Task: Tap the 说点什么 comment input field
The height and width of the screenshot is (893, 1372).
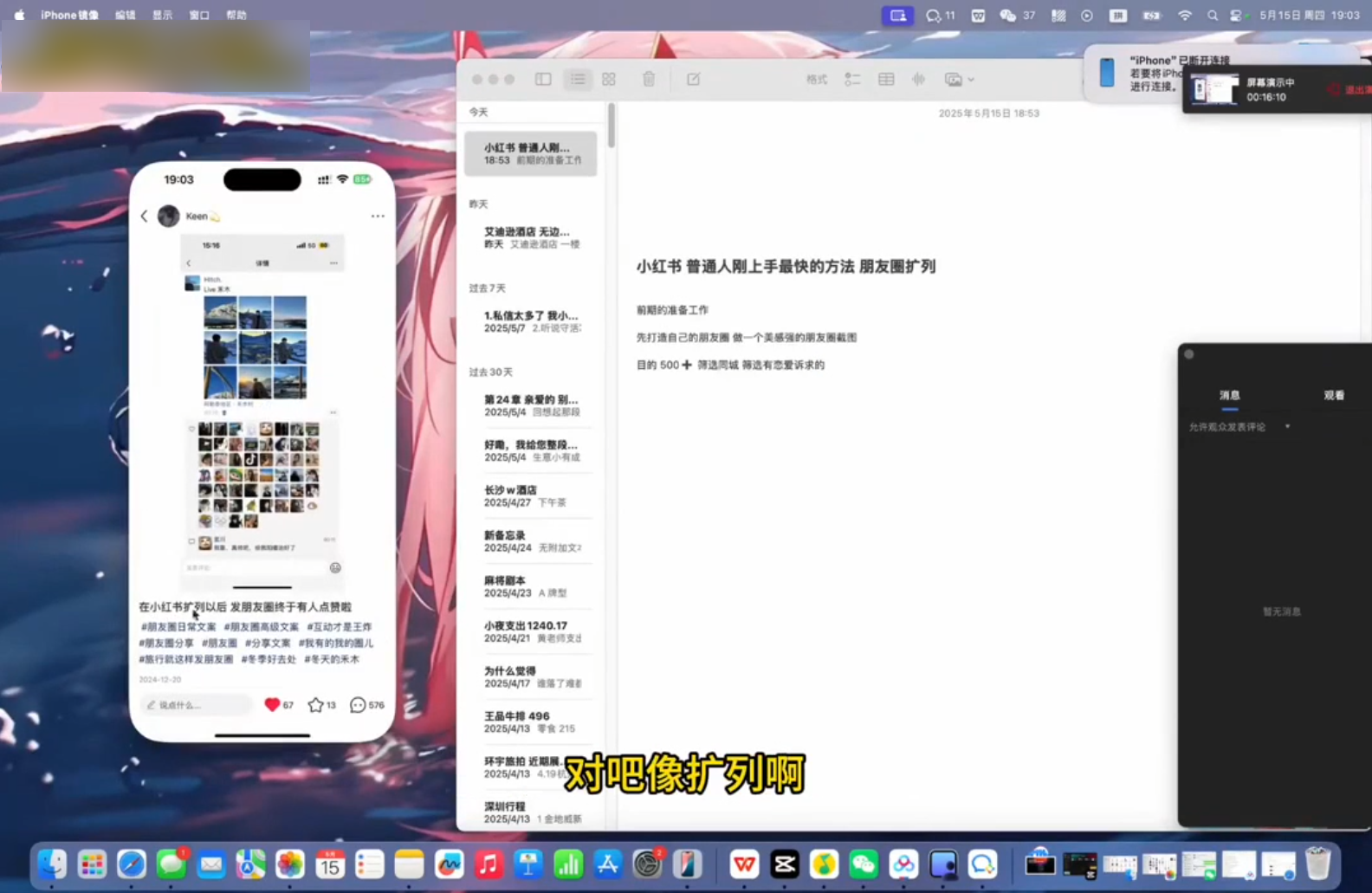Action: click(197, 705)
